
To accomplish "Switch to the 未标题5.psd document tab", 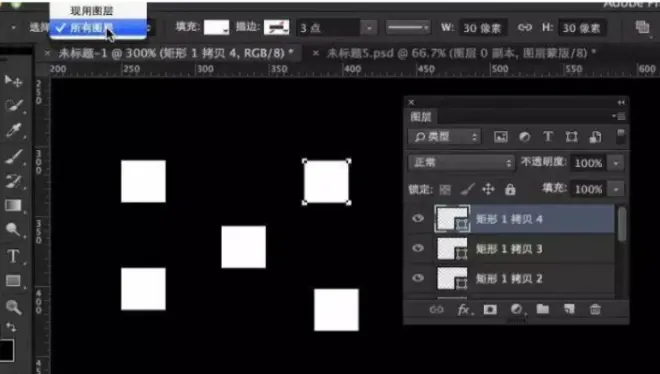I will [461, 53].
